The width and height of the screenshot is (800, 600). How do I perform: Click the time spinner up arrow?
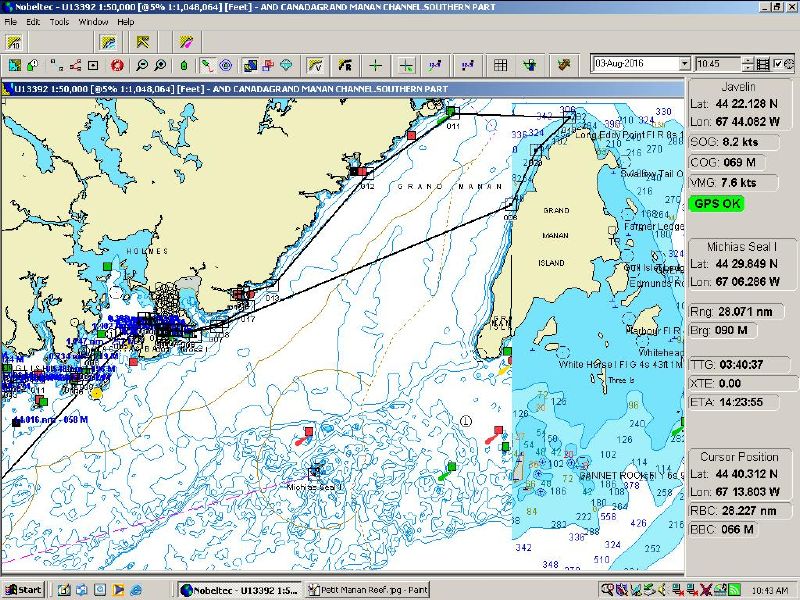click(x=749, y=60)
